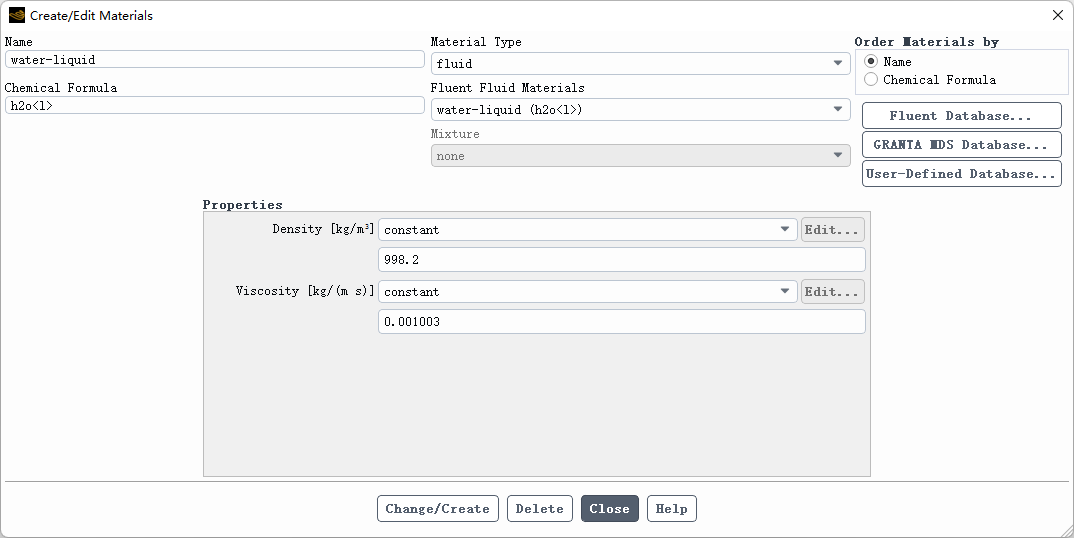The height and width of the screenshot is (538, 1074).
Task: Click the viscosity value field 0.001003
Action: tap(620, 322)
